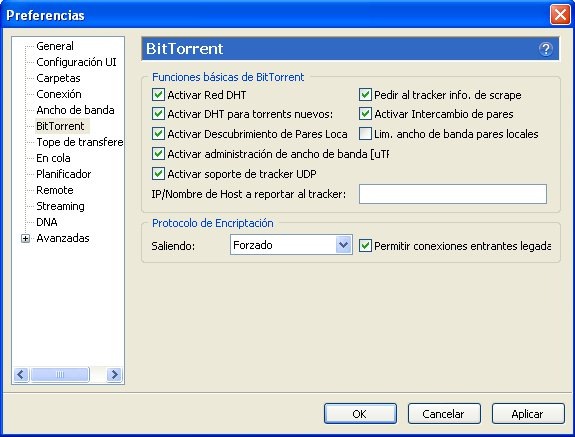The height and width of the screenshot is (437, 575).
Task: Select DNA in the preferences tree
Action: pyautogui.click(x=47, y=222)
